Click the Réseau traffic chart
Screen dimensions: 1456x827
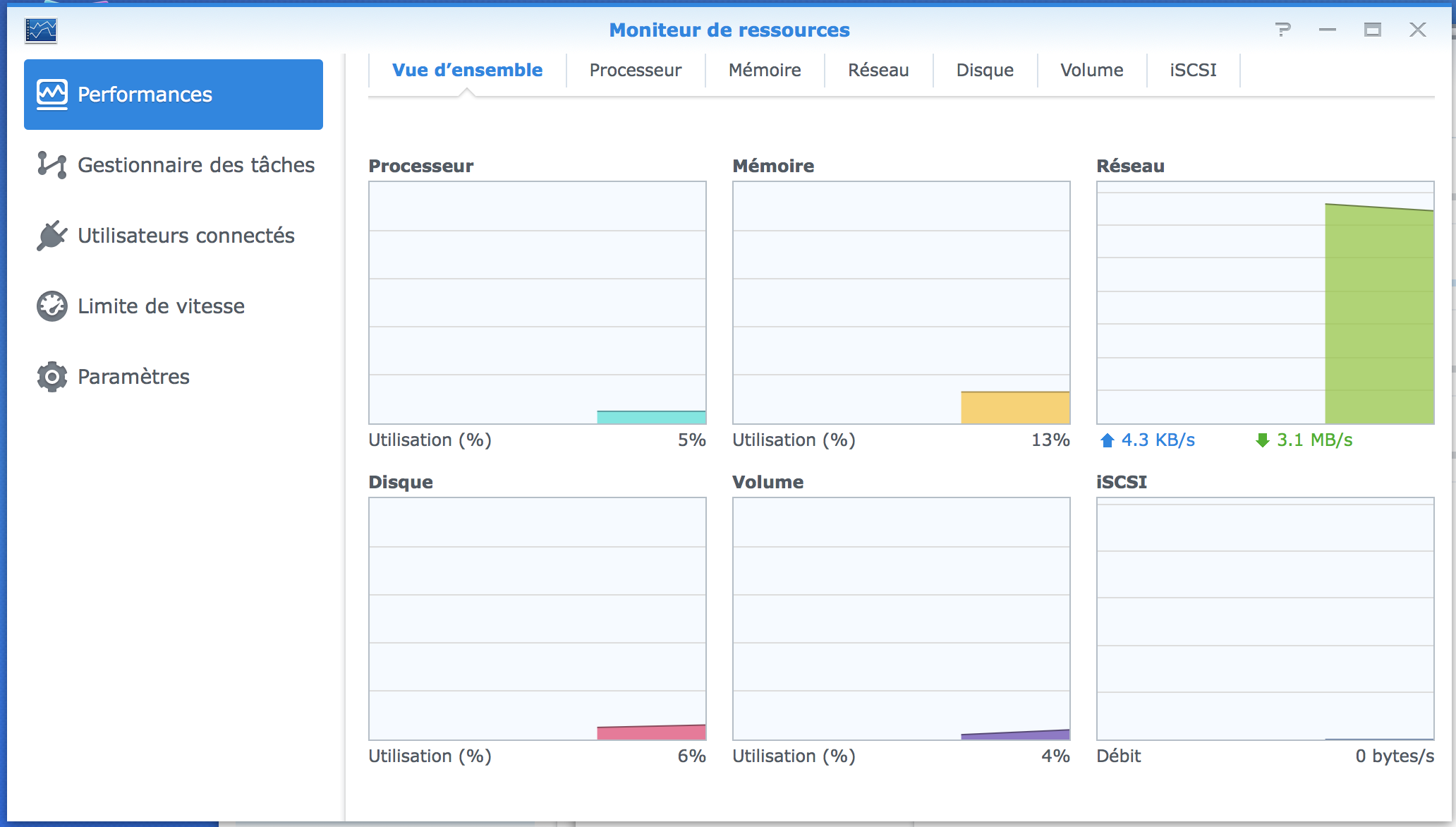(1266, 303)
